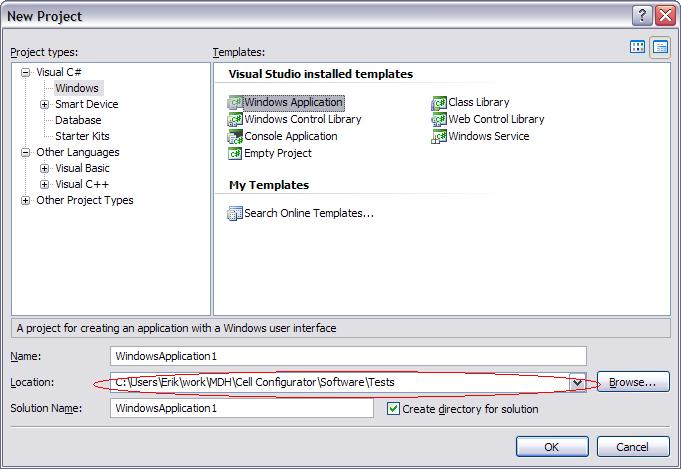The image size is (681, 469).
Task: Expand the Other Project Types node
Action: pos(26,201)
